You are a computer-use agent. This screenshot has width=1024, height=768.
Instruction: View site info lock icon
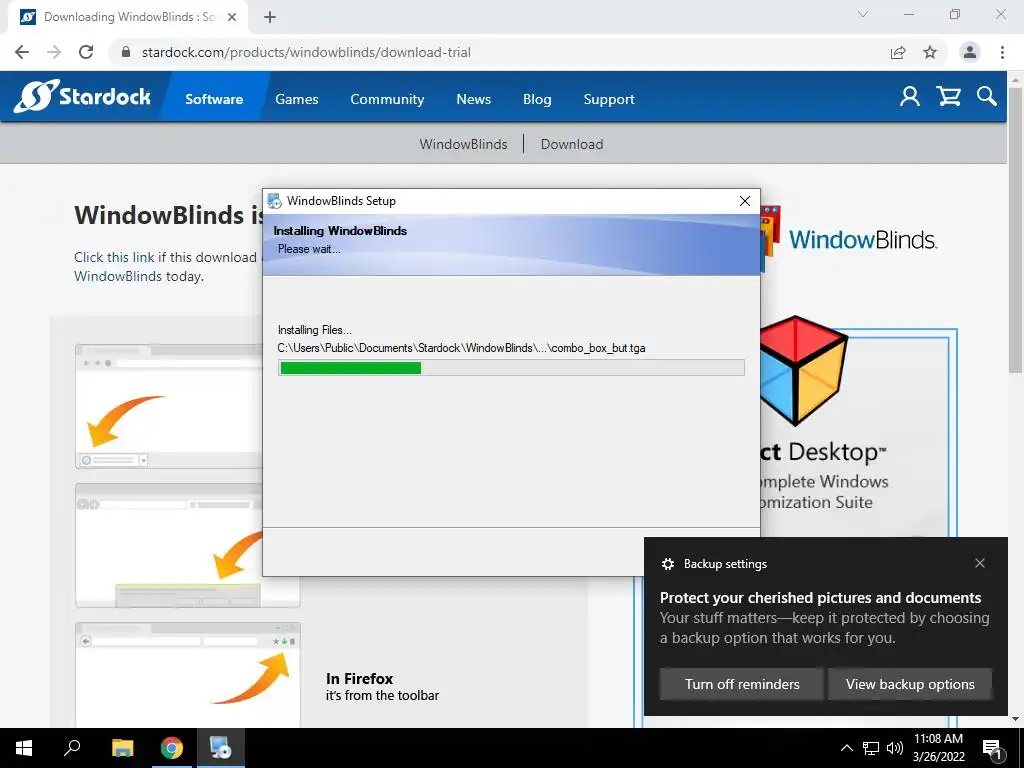click(x=126, y=52)
